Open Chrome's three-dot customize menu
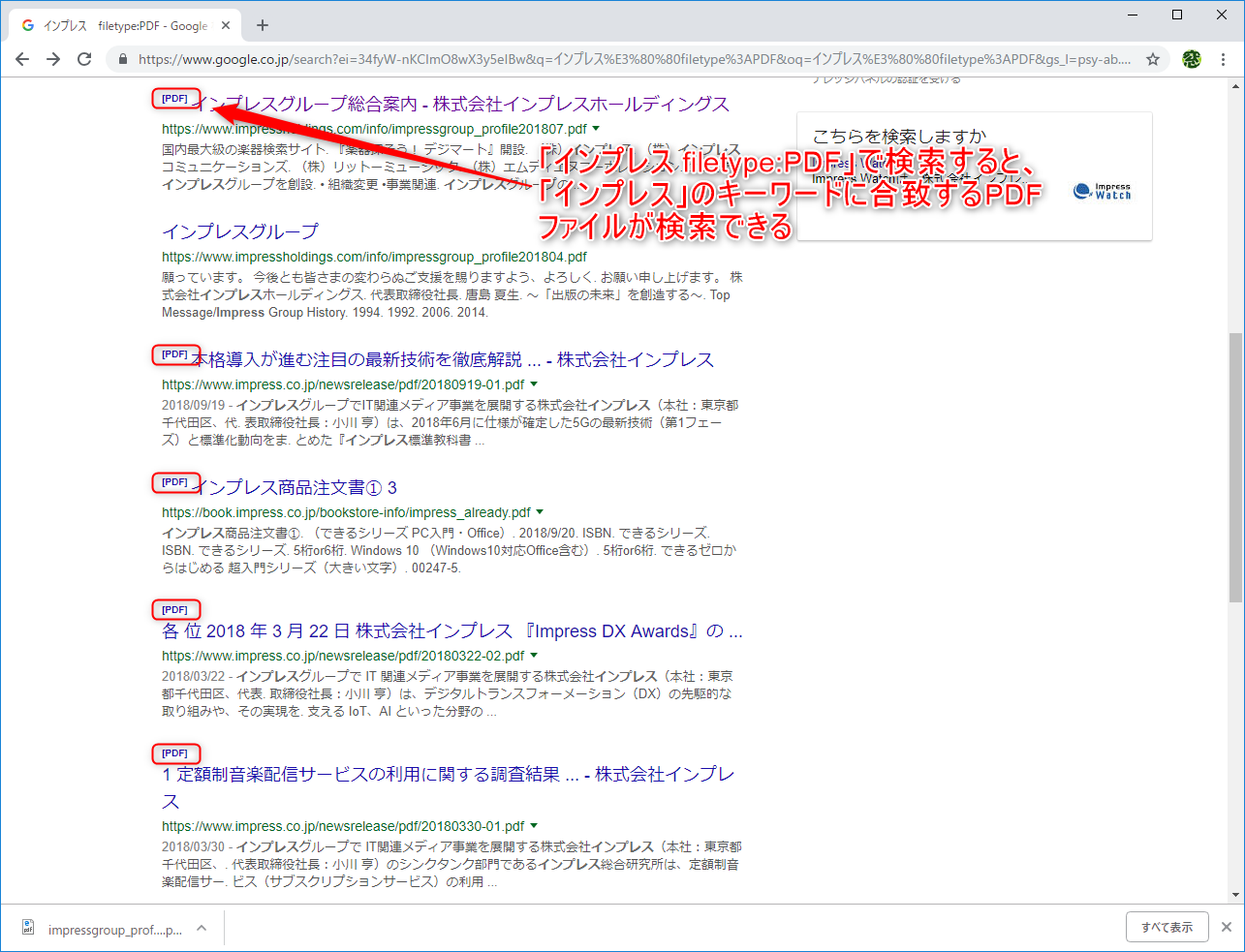The width and height of the screenshot is (1245, 952). coord(1223,58)
